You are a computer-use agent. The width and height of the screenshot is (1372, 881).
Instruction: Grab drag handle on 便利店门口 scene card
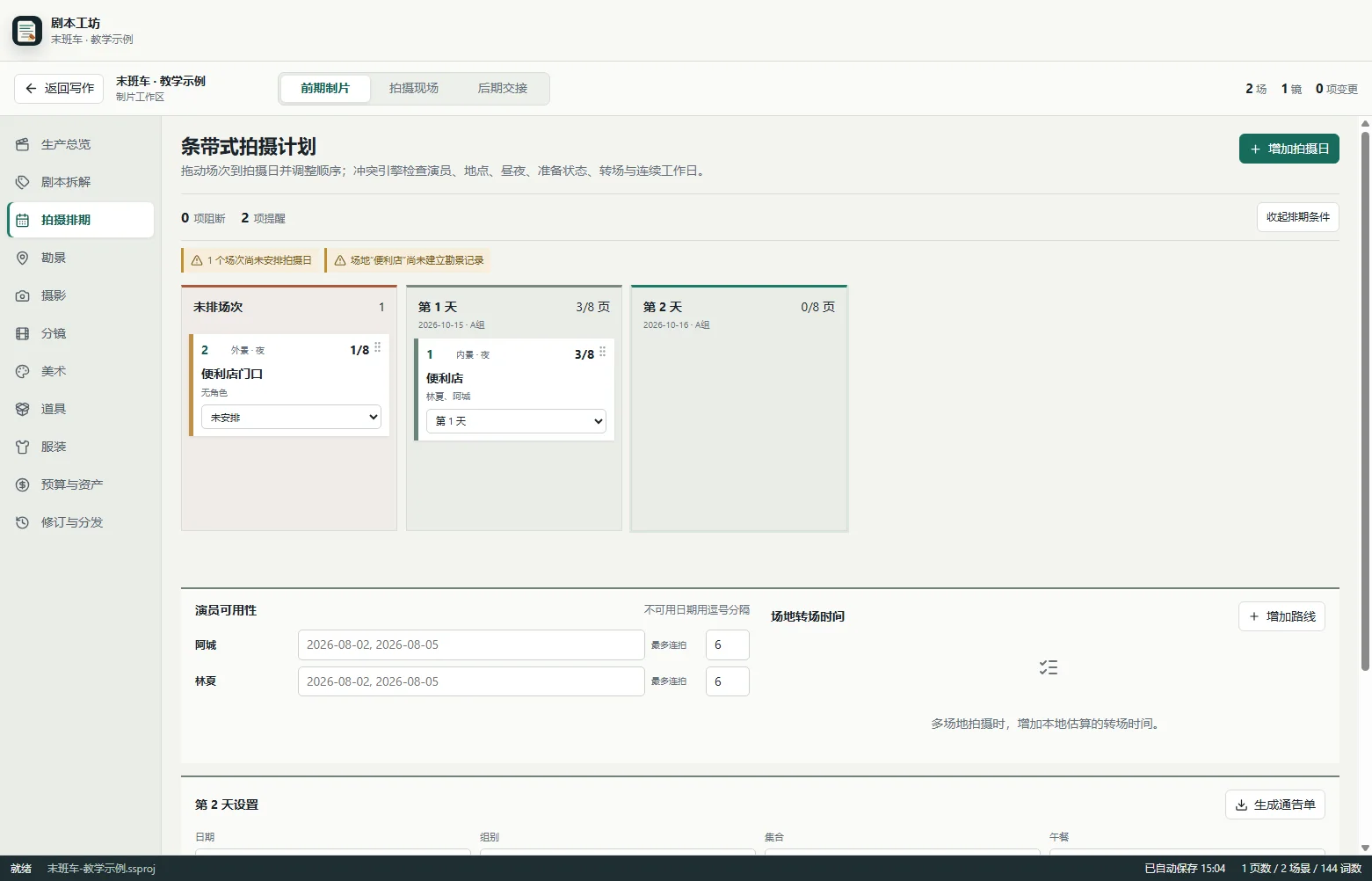[x=378, y=348]
